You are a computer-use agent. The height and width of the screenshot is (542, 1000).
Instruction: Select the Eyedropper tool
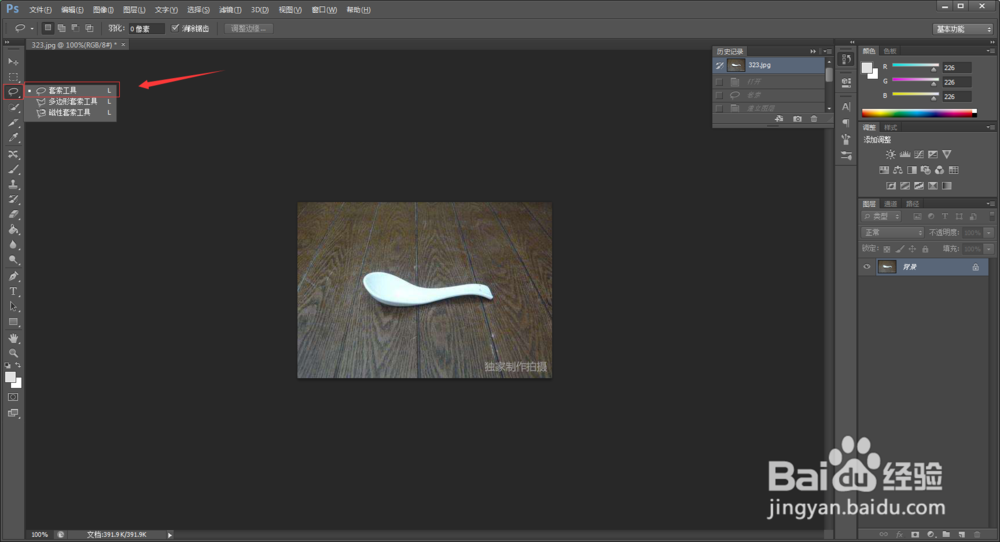click(x=13, y=138)
